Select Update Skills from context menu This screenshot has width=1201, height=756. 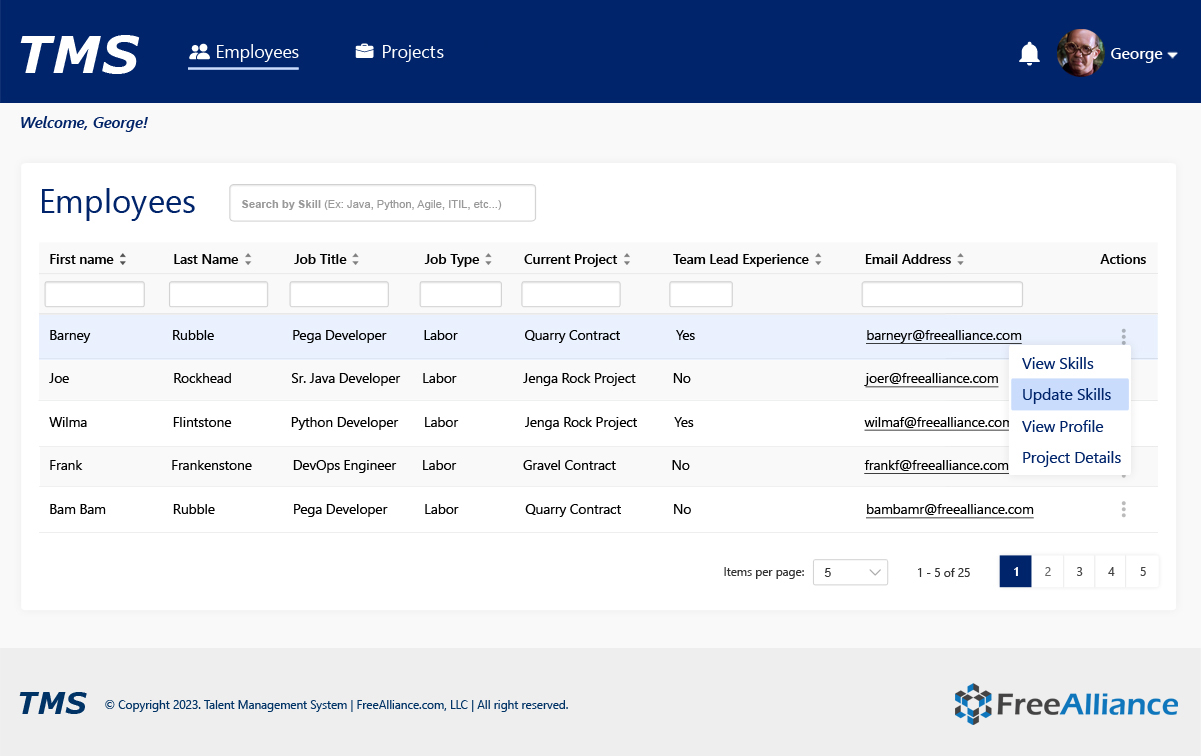click(x=1066, y=395)
